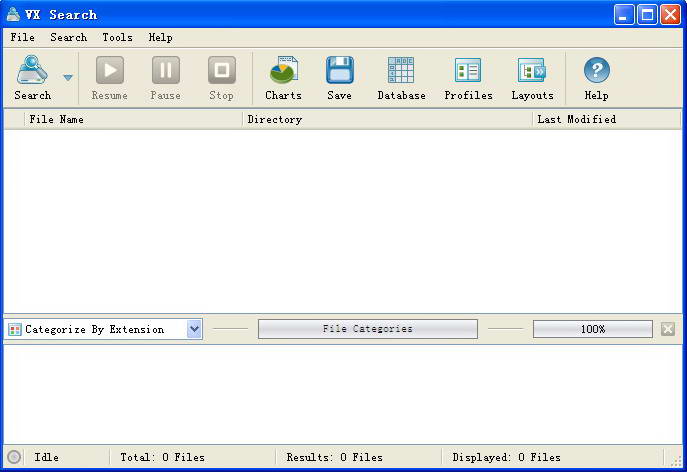This screenshot has width=687, height=472.
Task: Start a new search with the Search icon
Action: pos(32,78)
